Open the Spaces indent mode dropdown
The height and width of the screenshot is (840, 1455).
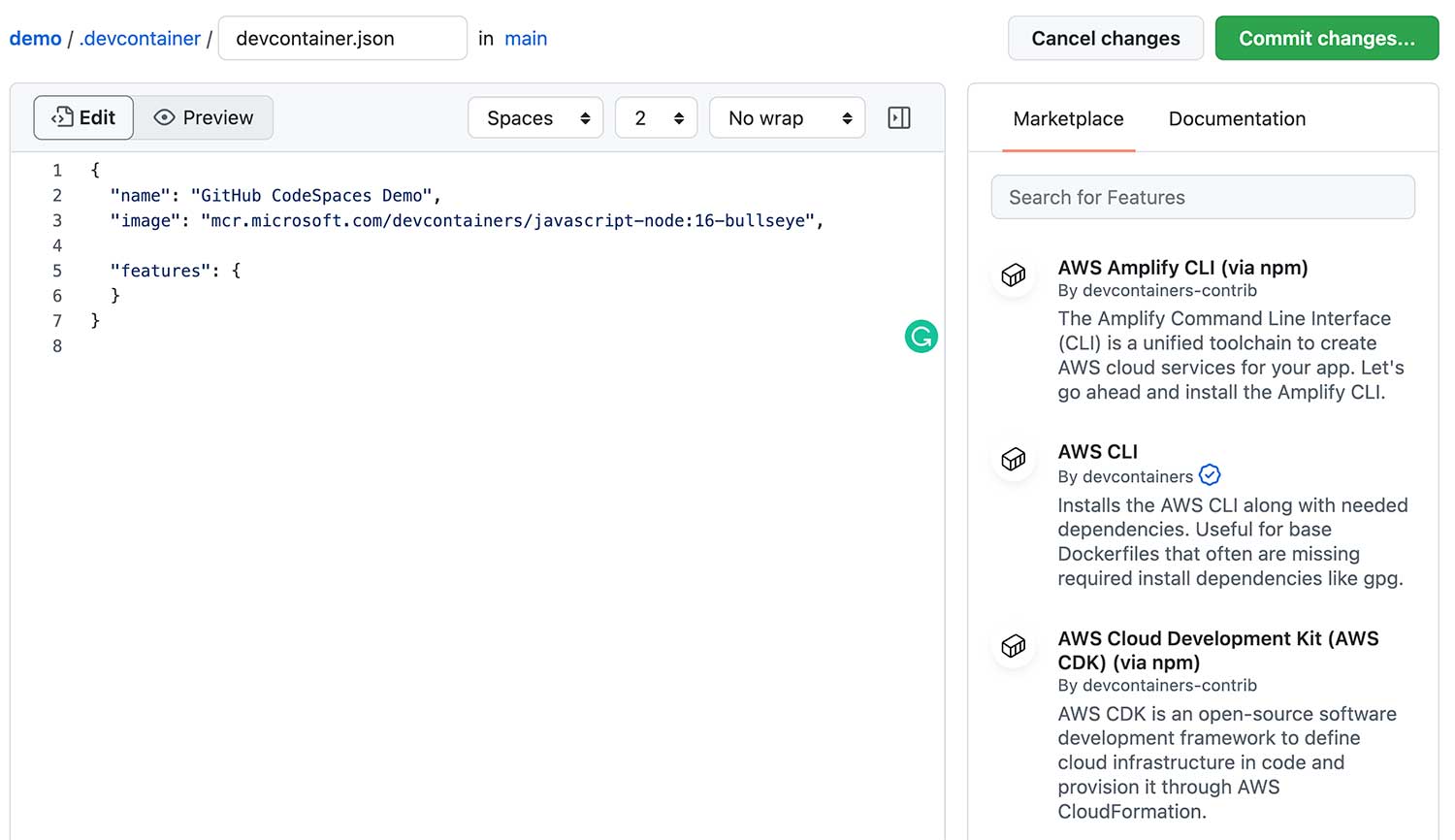[x=535, y=118]
